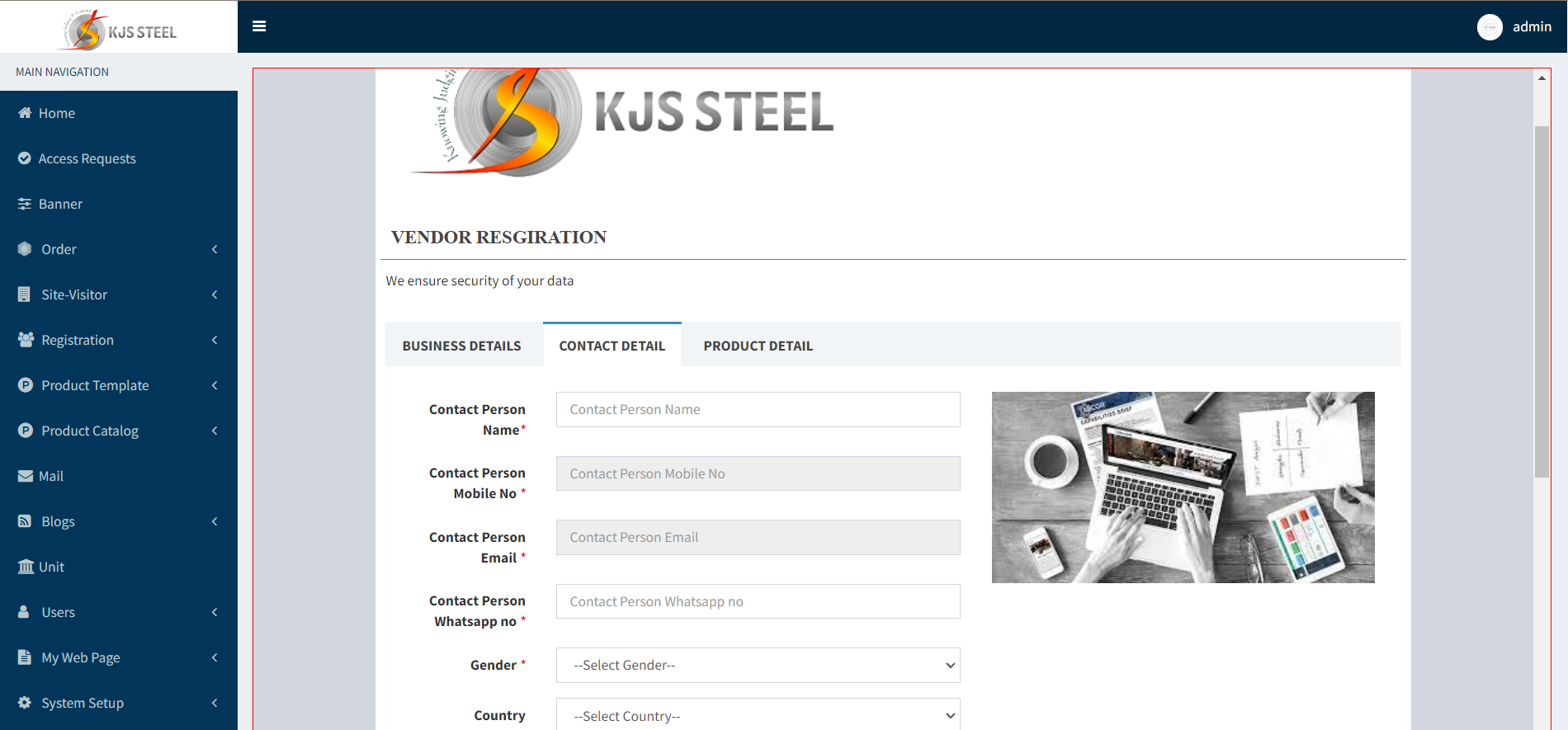Image resolution: width=1568 pixels, height=730 pixels.
Task: Click the vertical scrollbar thumb
Action: tap(1542, 301)
